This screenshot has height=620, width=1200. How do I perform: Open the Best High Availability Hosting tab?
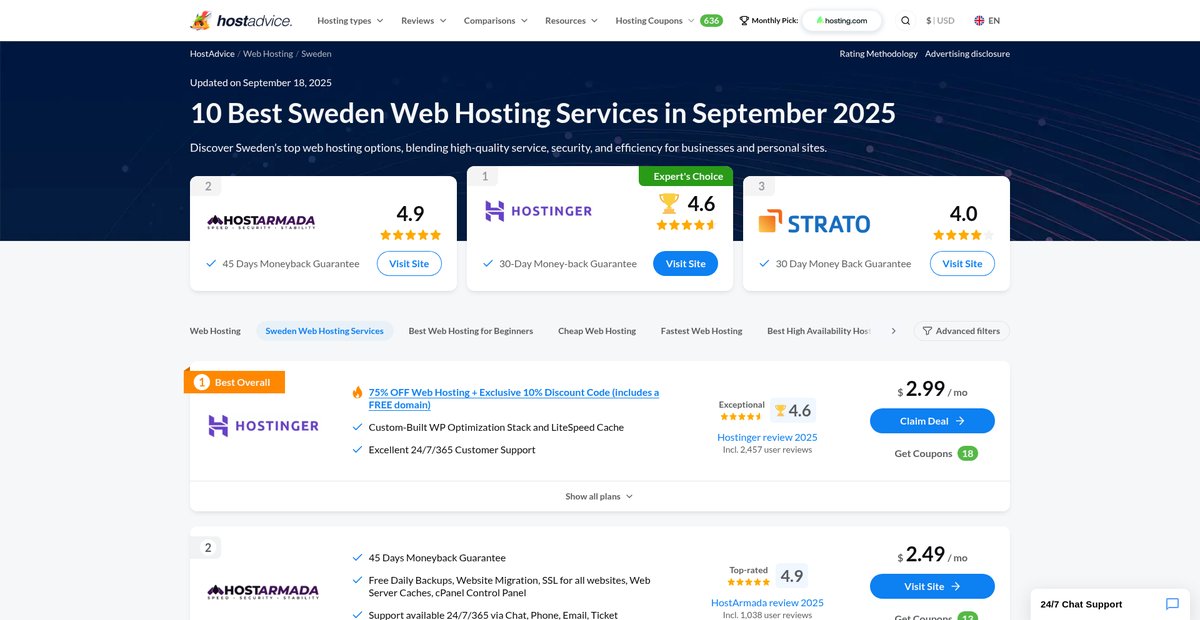click(819, 331)
